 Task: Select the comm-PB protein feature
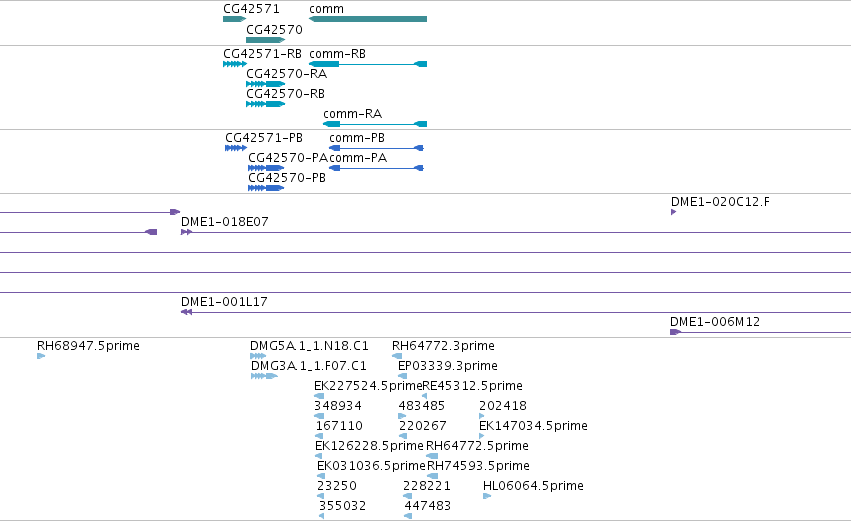click(x=376, y=148)
